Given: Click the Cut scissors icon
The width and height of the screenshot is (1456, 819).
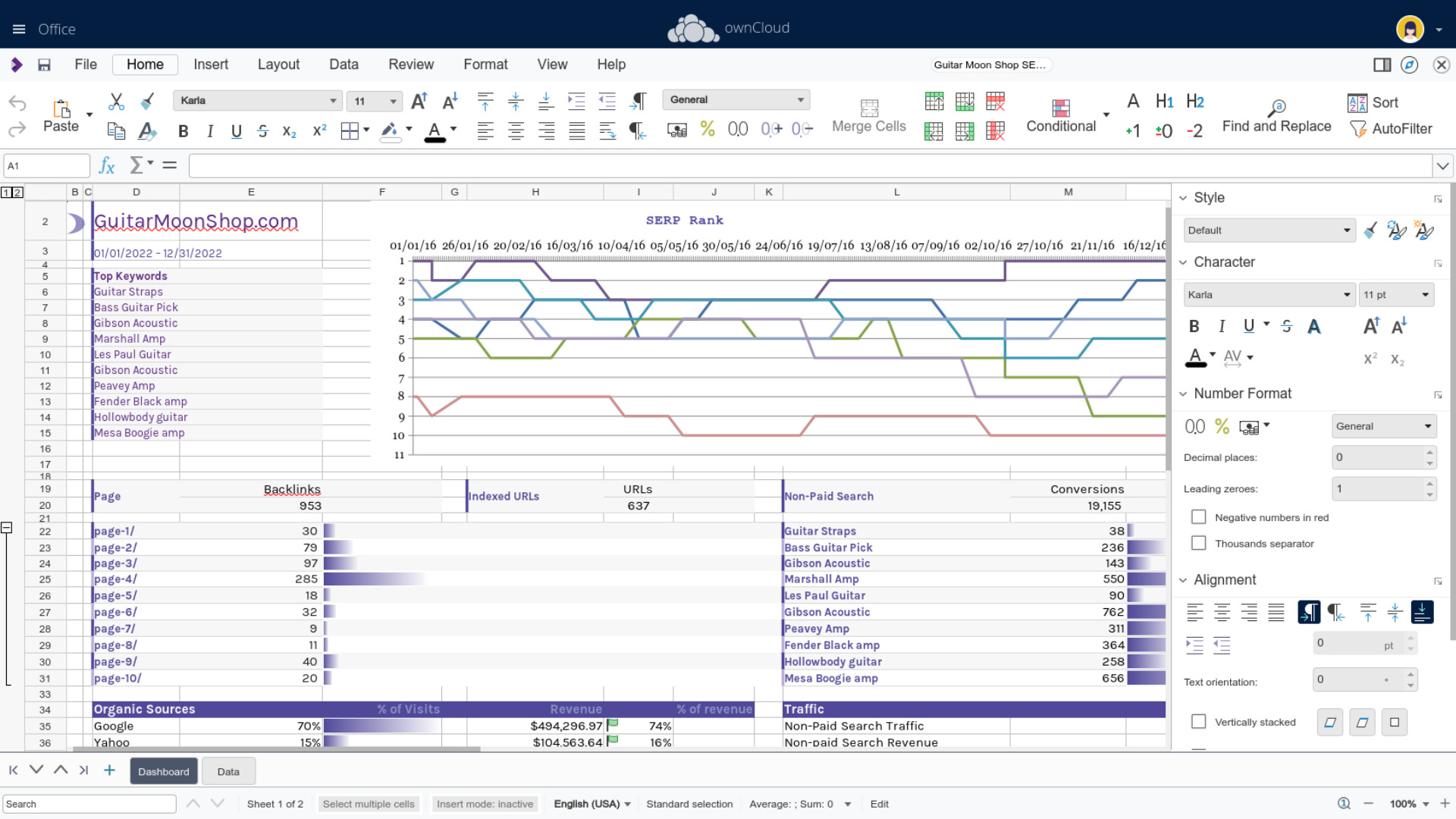Looking at the screenshot, I should click(x=116, y=101).
